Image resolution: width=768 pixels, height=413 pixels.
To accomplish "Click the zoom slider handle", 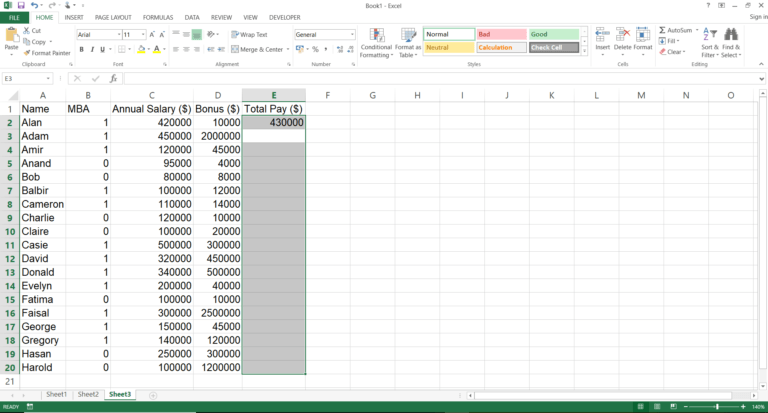I will 717,407.
